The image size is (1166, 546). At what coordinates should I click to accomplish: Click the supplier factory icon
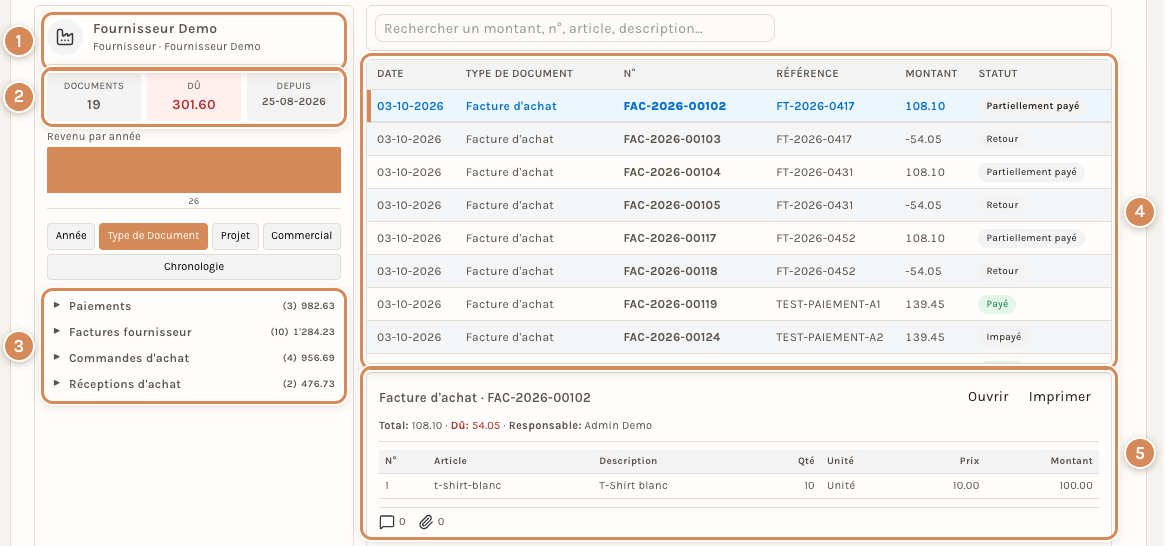[x=65, y=37]
